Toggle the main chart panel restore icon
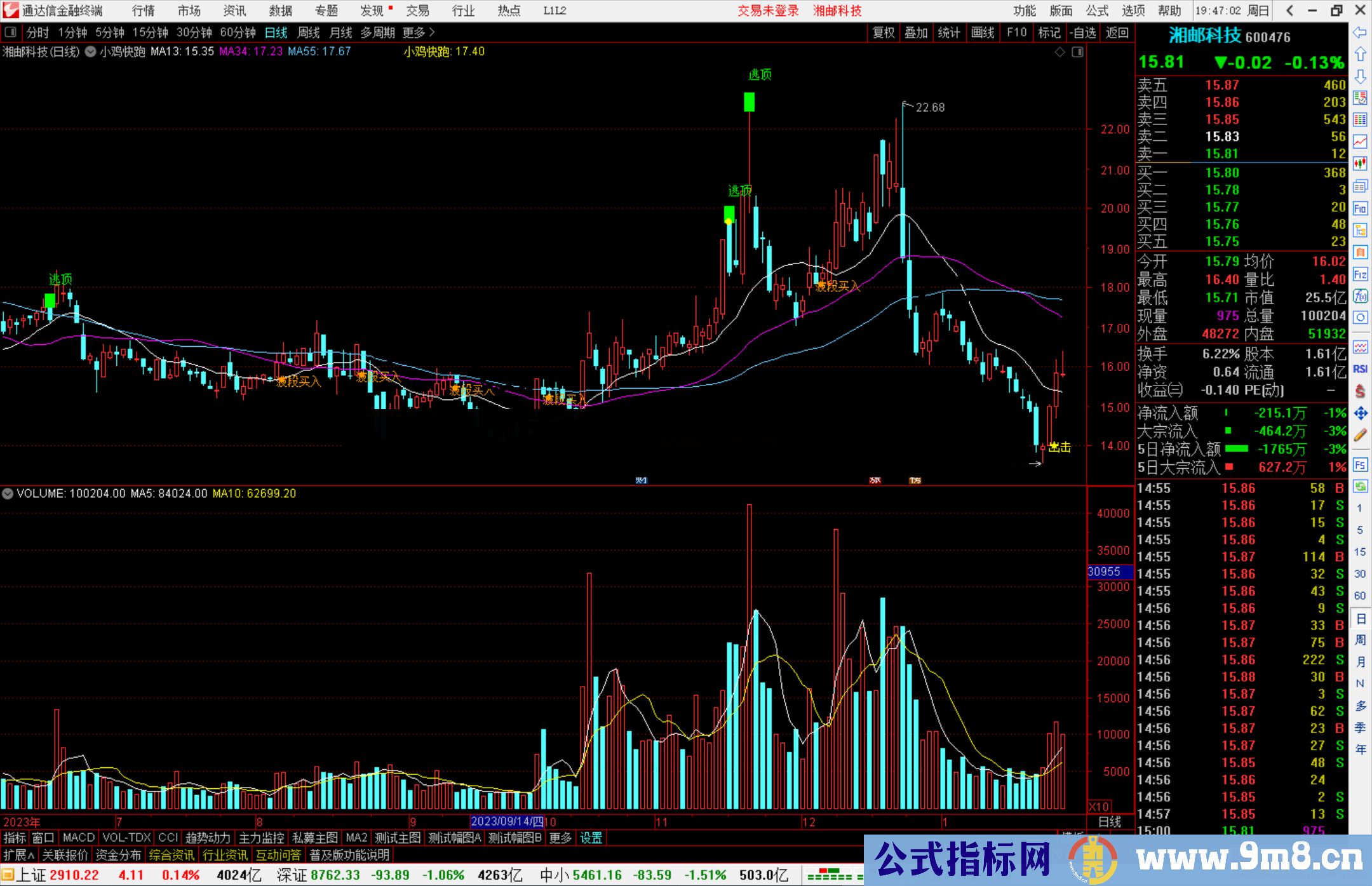 1078,52
